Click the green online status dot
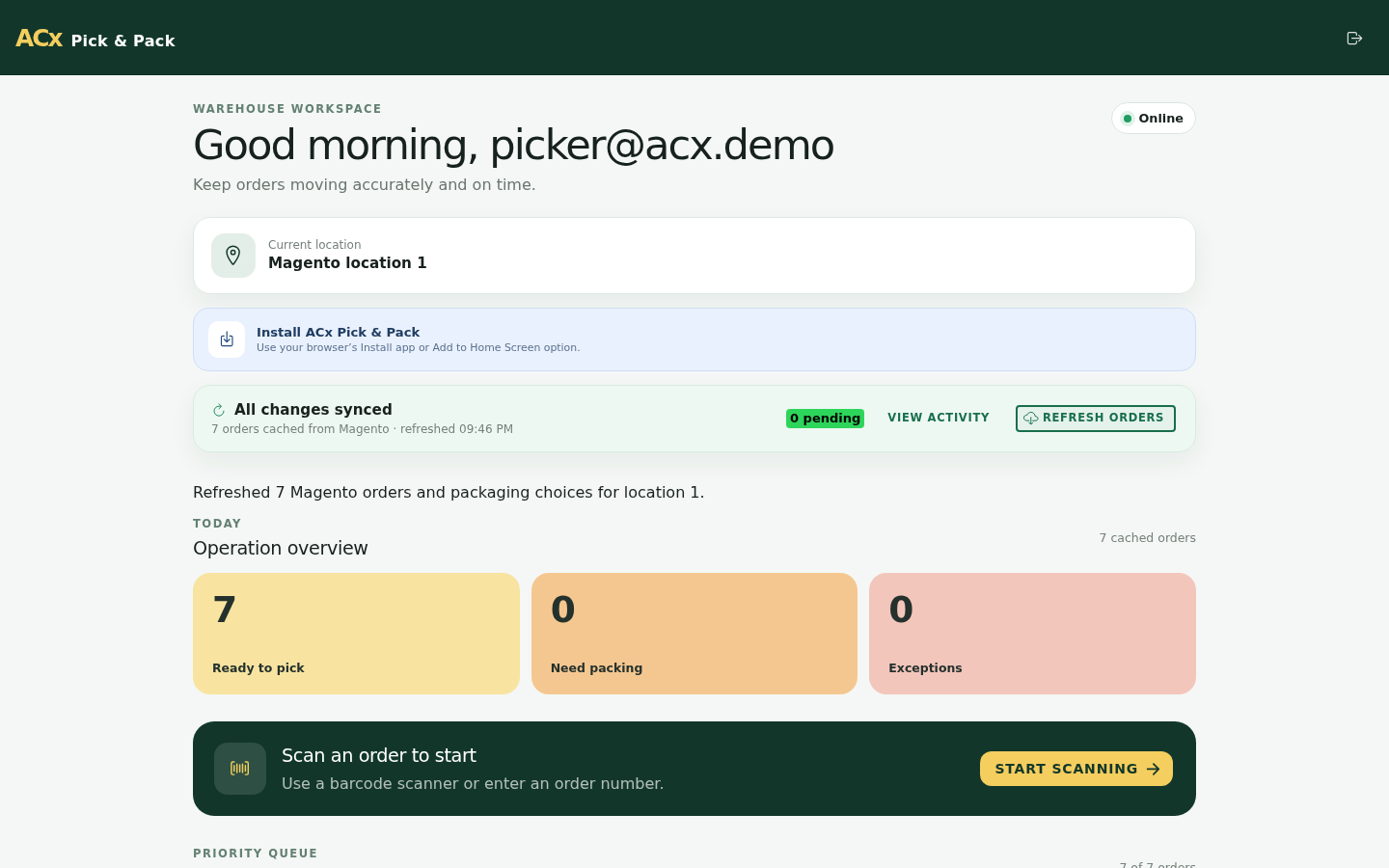 [x=1128, y=119]
